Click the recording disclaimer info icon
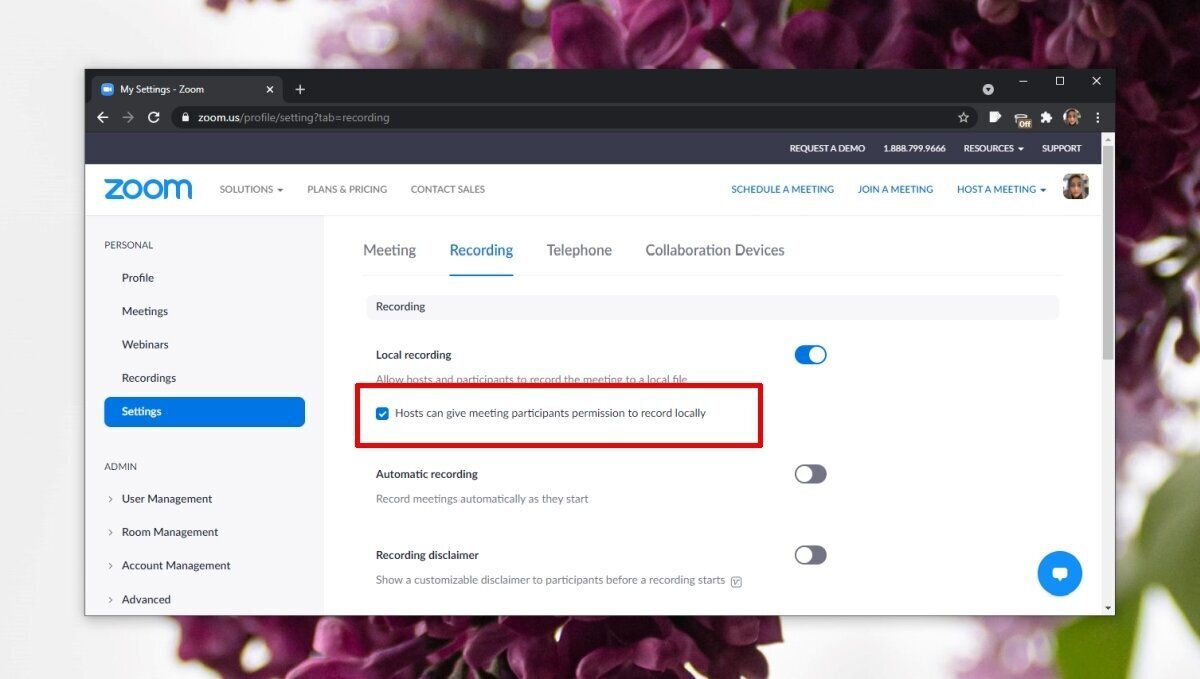Screen dimensions: 1200x679 [736, 581]
